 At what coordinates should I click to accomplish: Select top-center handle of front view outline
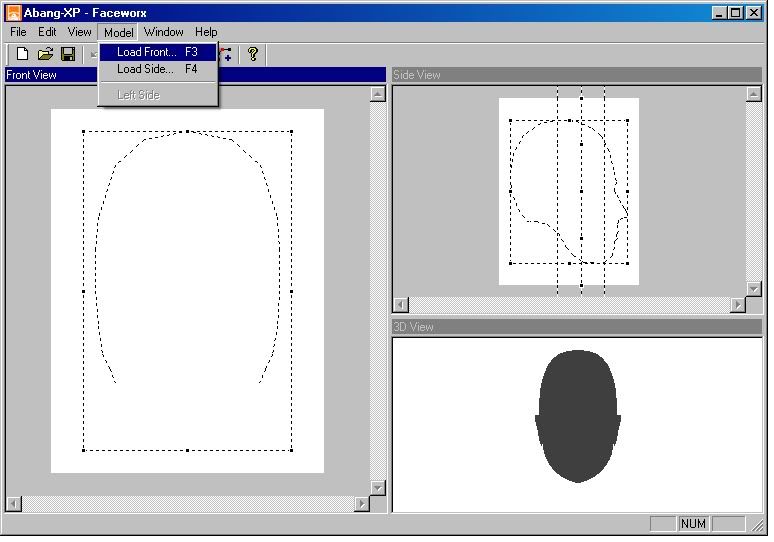point(187,131)
